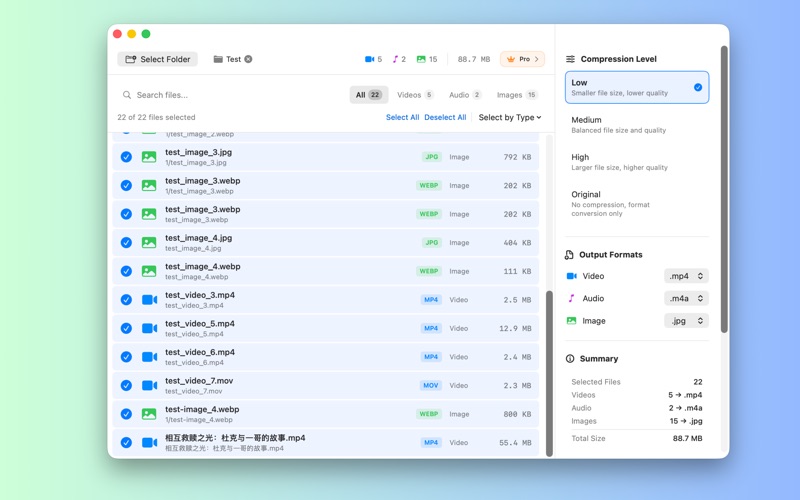
Task: Switch to the Videos filter tab
Action: (414, 95)
